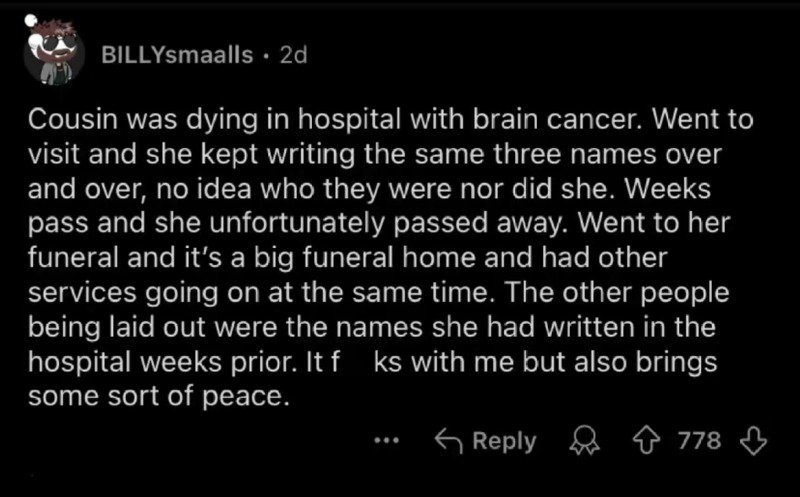Click the Reply text label

coord(504,441)
